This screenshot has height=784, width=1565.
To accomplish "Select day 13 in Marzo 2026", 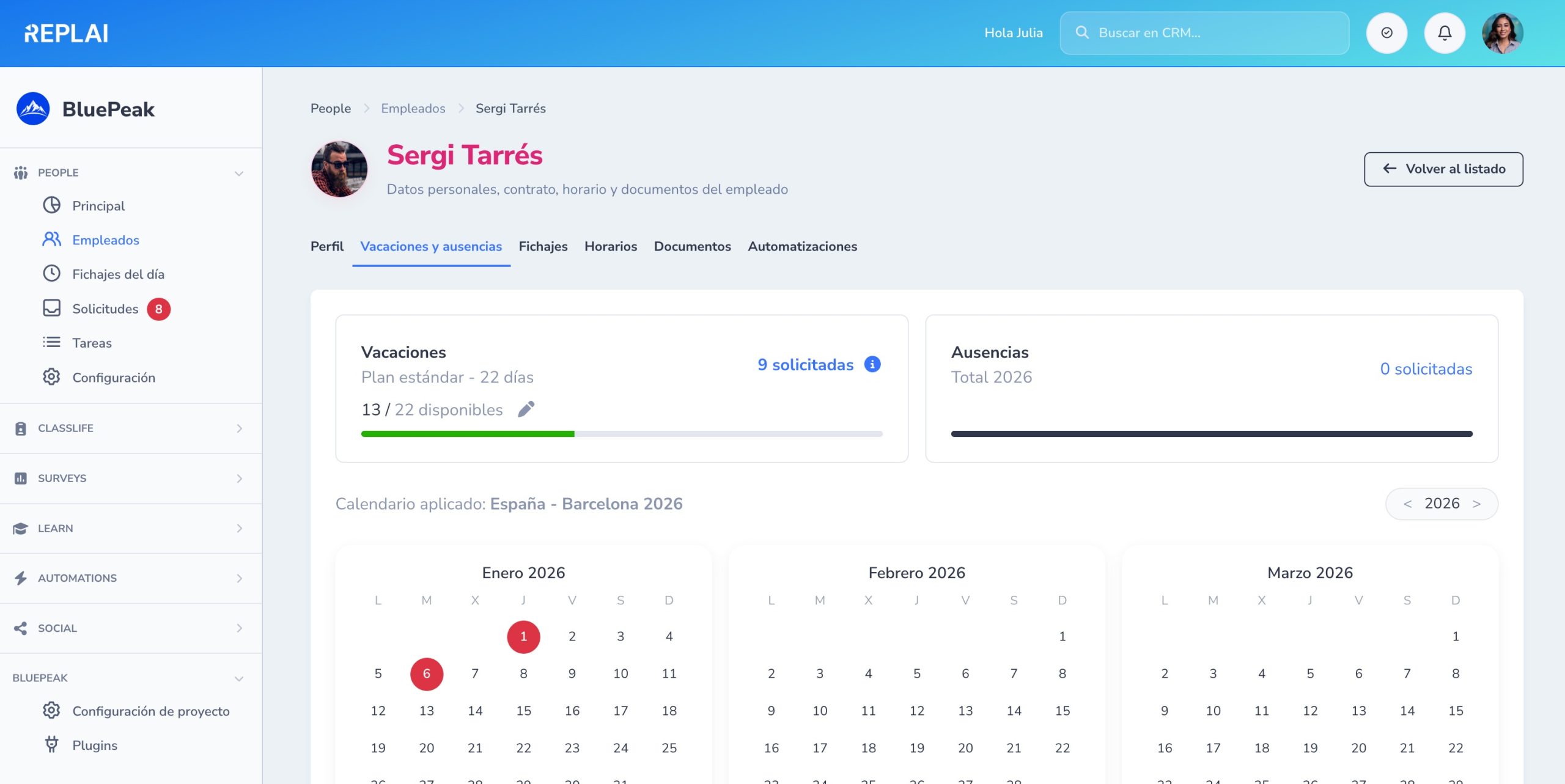I will (1358, 711).
